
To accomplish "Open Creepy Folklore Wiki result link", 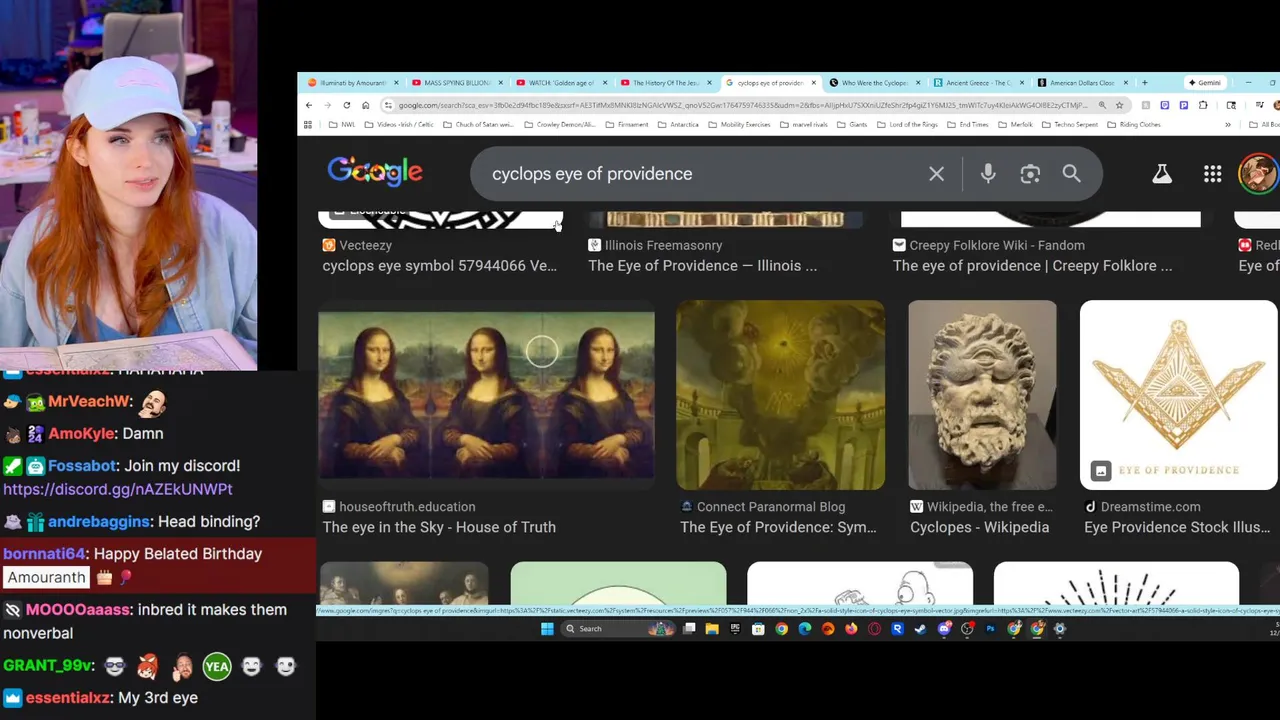I will tap(1032, 266).
